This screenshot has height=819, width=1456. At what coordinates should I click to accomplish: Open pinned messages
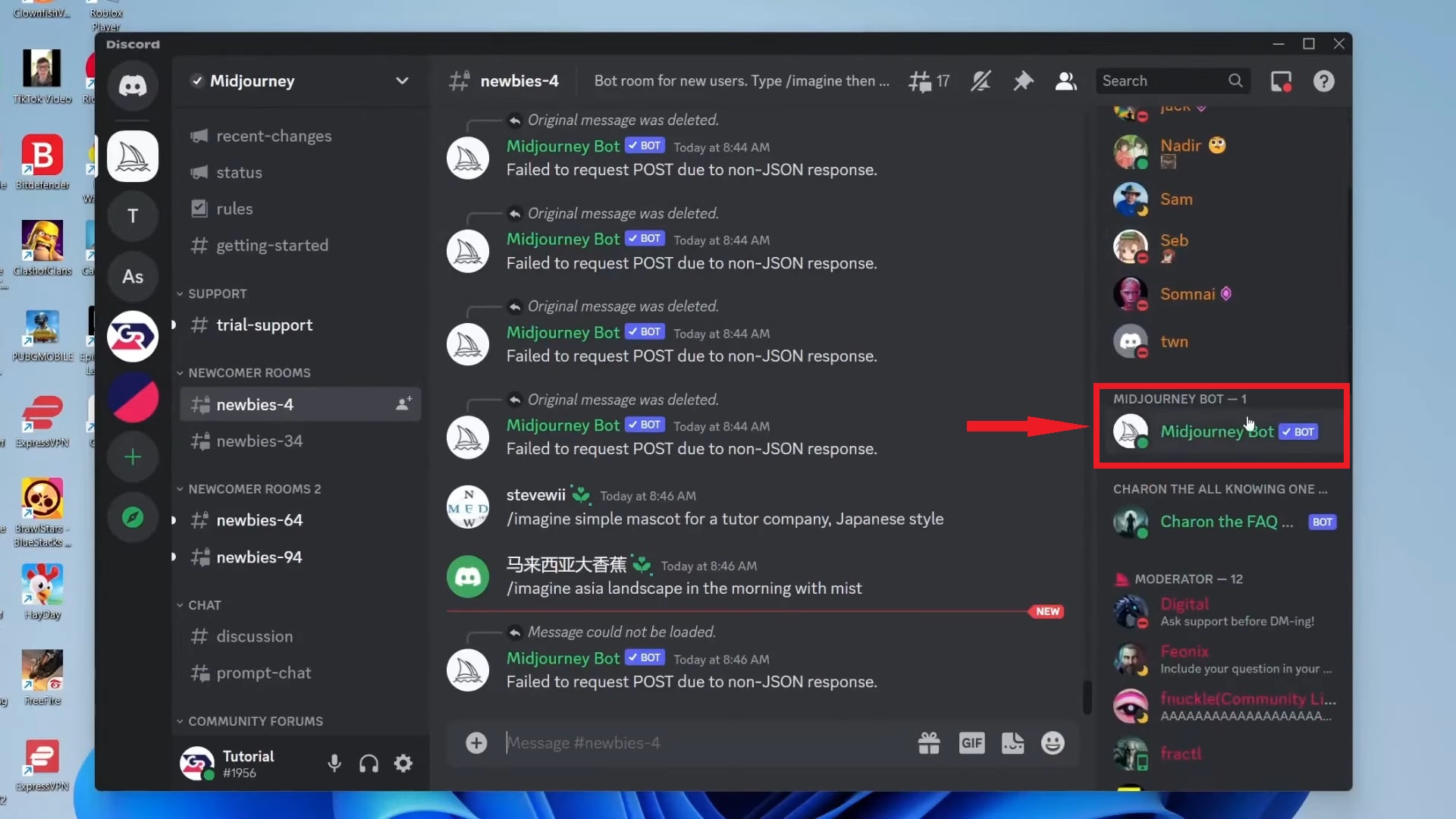point(1023,81)
